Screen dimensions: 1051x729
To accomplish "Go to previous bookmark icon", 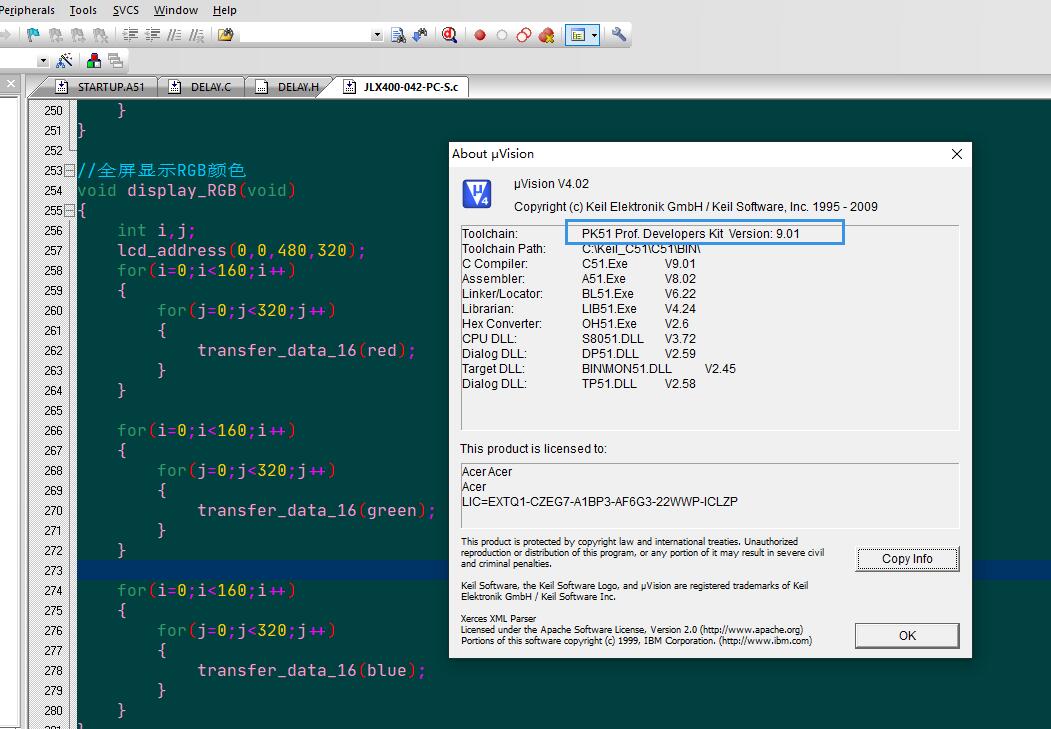I will coord(56,35).
